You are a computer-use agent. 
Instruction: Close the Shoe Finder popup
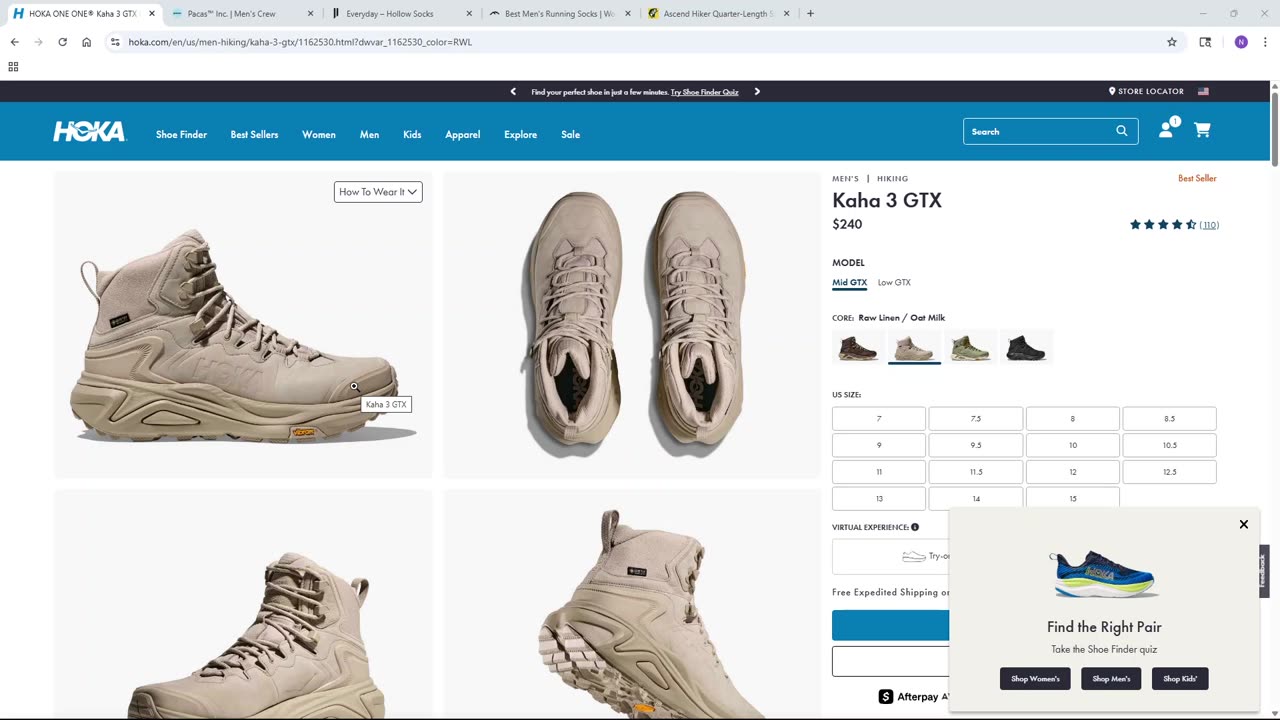(x=1244, y=524)
